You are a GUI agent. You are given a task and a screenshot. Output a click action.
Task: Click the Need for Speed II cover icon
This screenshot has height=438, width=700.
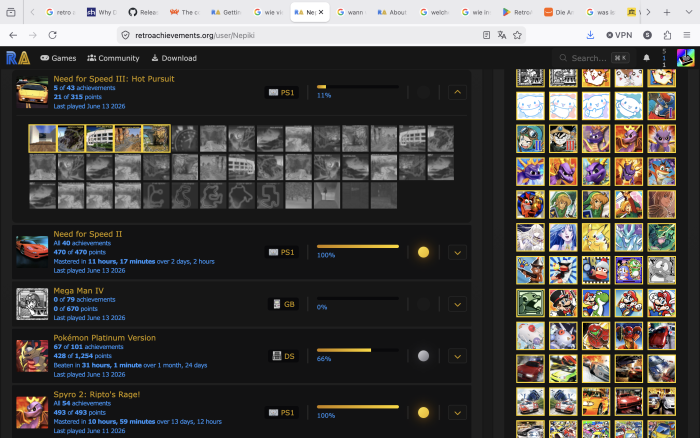[32, 252]
